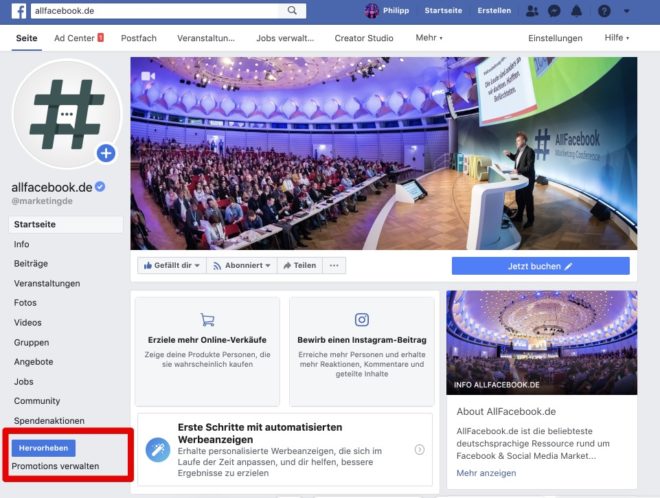Click the video camera icon on cover photo
Viewport: 660px width, 498px height.
148,76
